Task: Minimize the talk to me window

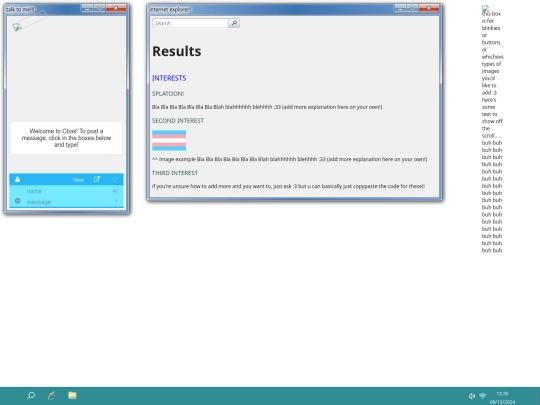Action: pyautogui.click(x=87, y=8)
